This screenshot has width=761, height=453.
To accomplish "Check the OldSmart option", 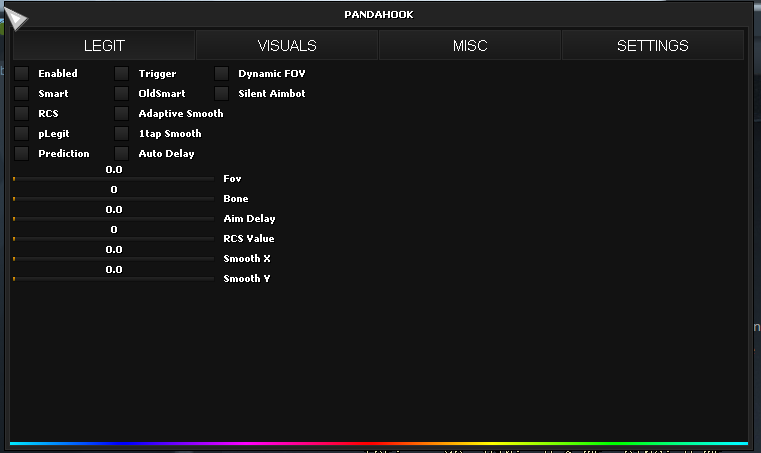I will tap(121, 93).
